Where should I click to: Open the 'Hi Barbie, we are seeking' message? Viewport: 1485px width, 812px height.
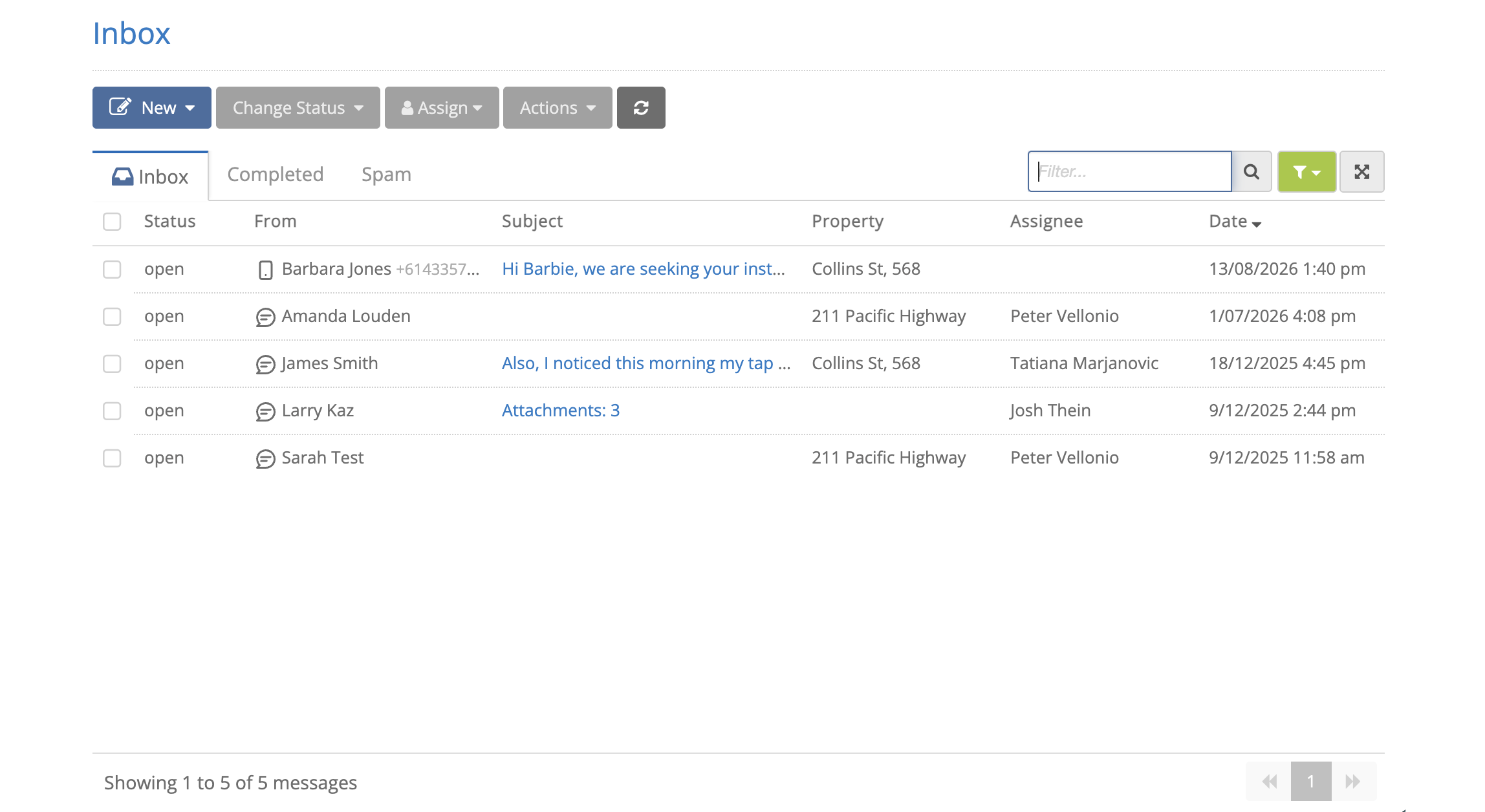(644, 269)
